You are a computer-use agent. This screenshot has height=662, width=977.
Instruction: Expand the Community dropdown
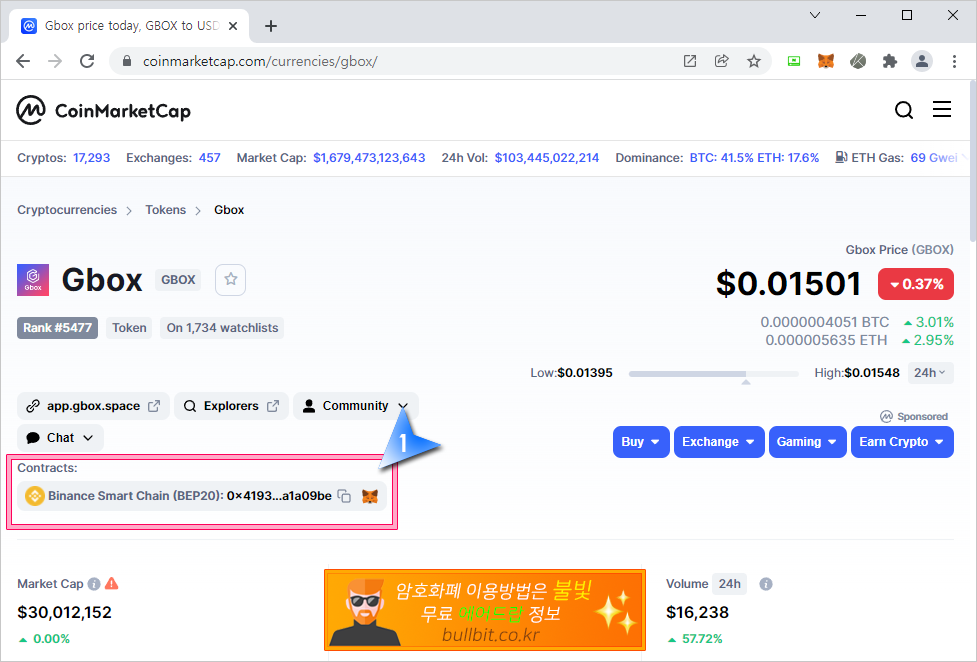356,406
